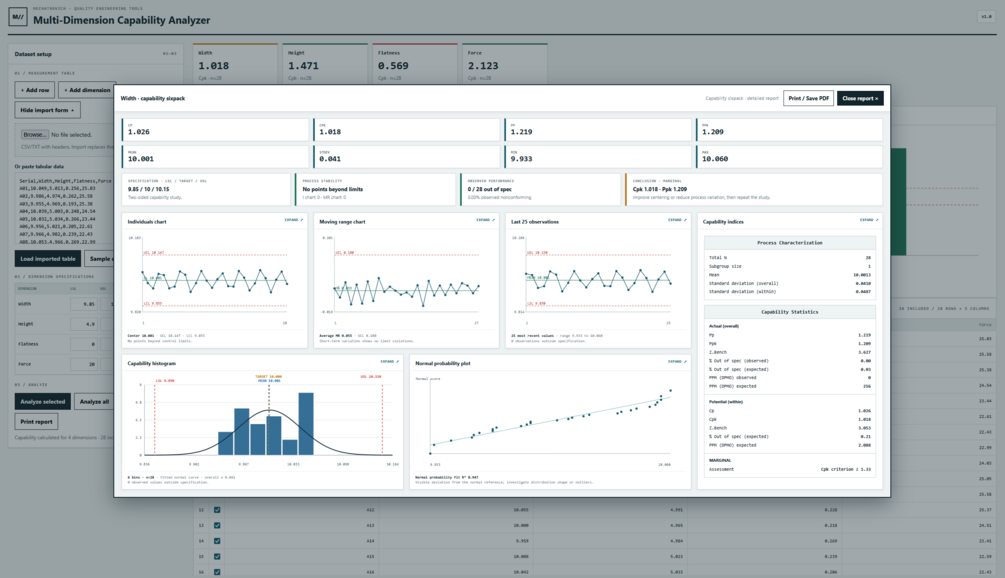Expand the Capability indices panel
The width and height of the screenshot is (1005, 578).
868,220
